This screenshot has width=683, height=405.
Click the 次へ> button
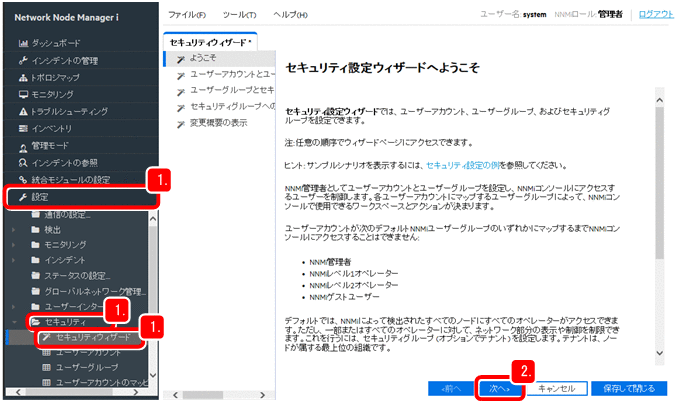point(499,388)
